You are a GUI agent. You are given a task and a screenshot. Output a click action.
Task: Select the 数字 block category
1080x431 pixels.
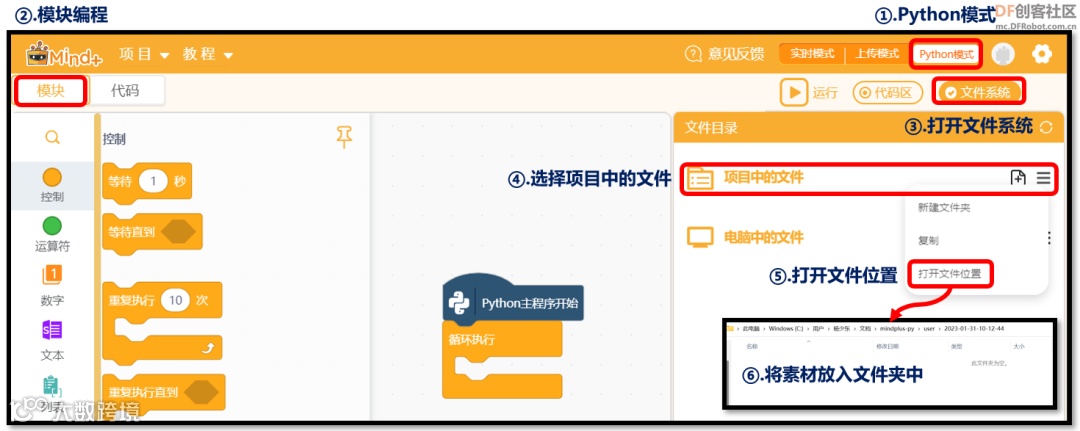click(52, 286)
